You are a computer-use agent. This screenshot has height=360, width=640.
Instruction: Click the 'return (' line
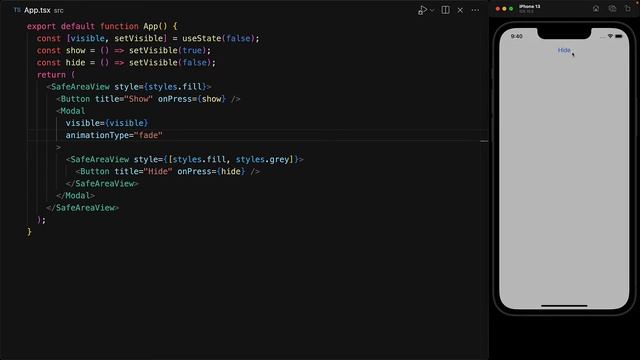56,75
